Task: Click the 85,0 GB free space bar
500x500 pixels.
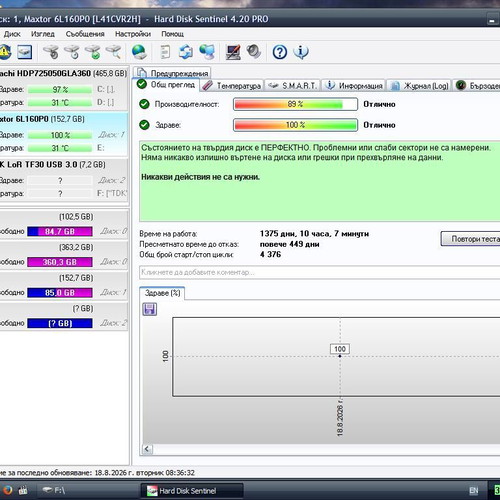Action: [60, 293]
